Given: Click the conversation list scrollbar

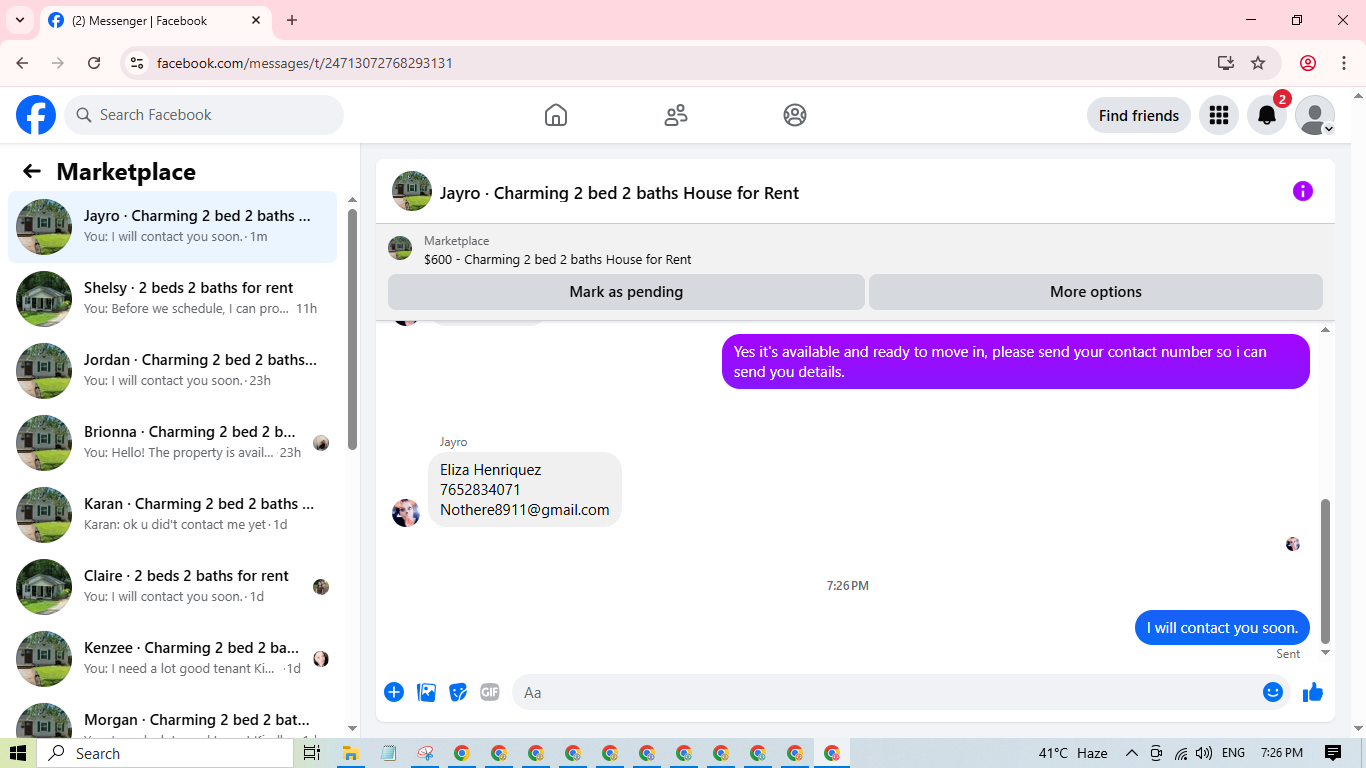Looking at the screenshot, I should tap(352, 330).
